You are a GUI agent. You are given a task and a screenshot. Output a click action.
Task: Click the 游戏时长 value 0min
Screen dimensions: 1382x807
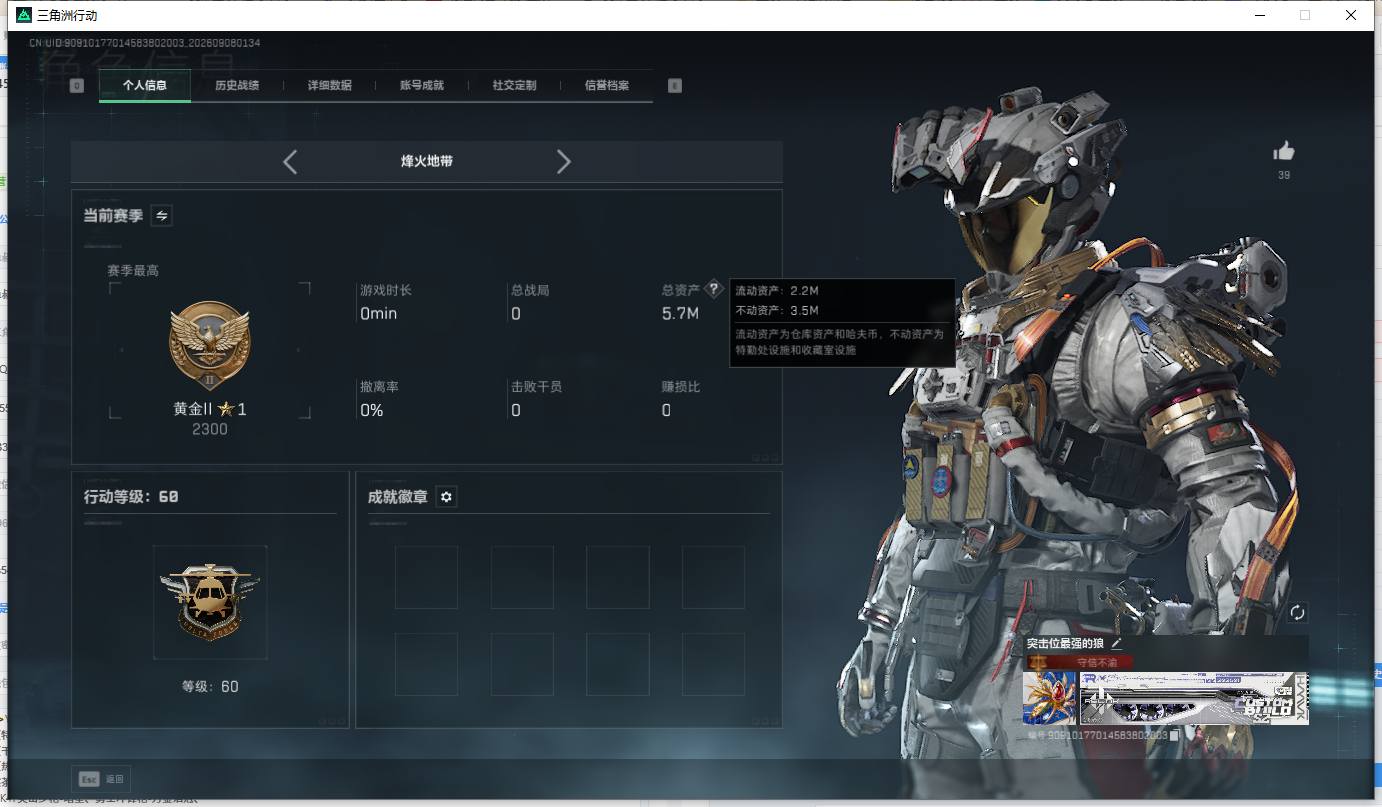point(379,314)
